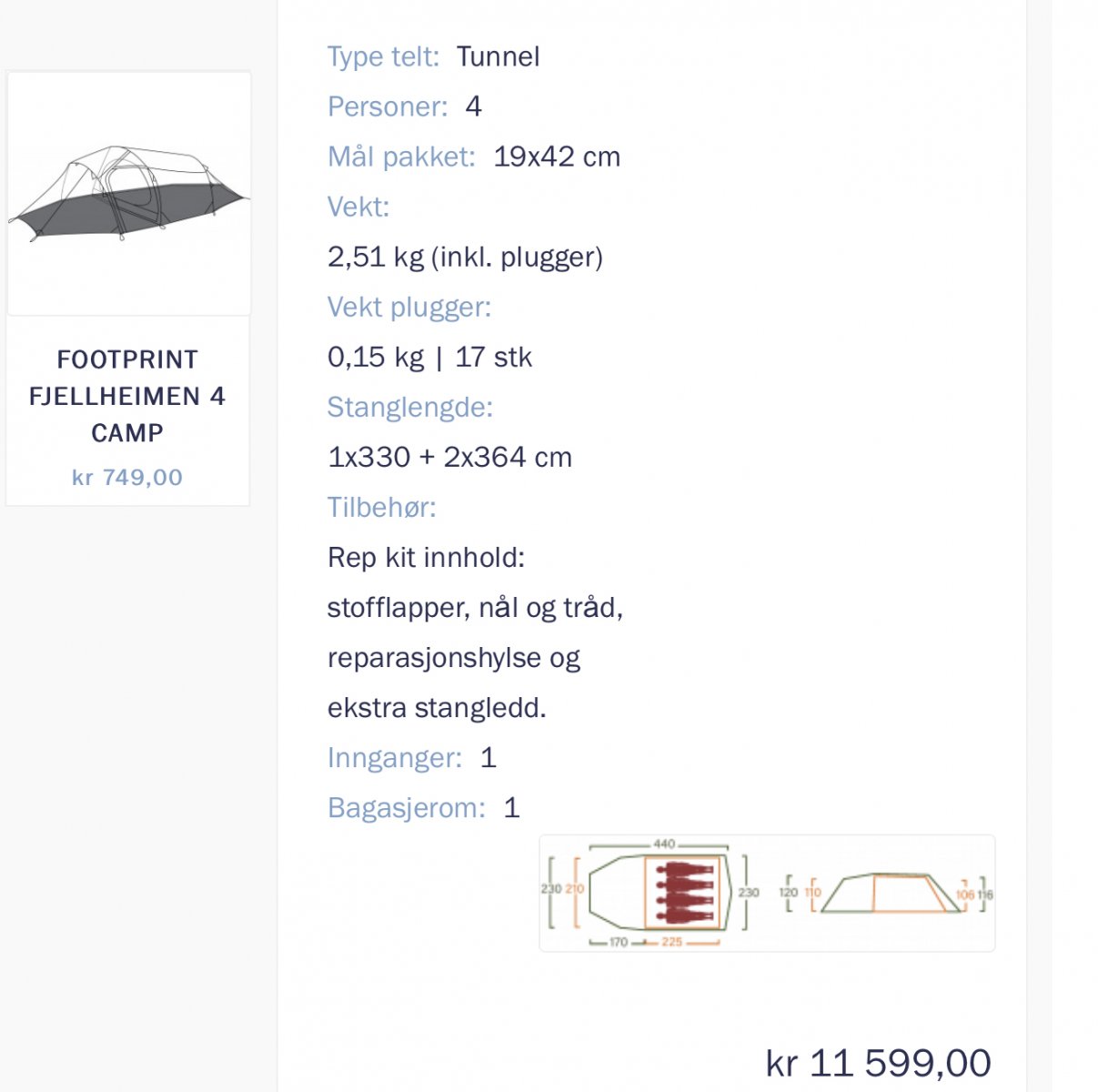Select the '2,51 kg (inkl. plugger)' weight text

[x=465, y=257]
